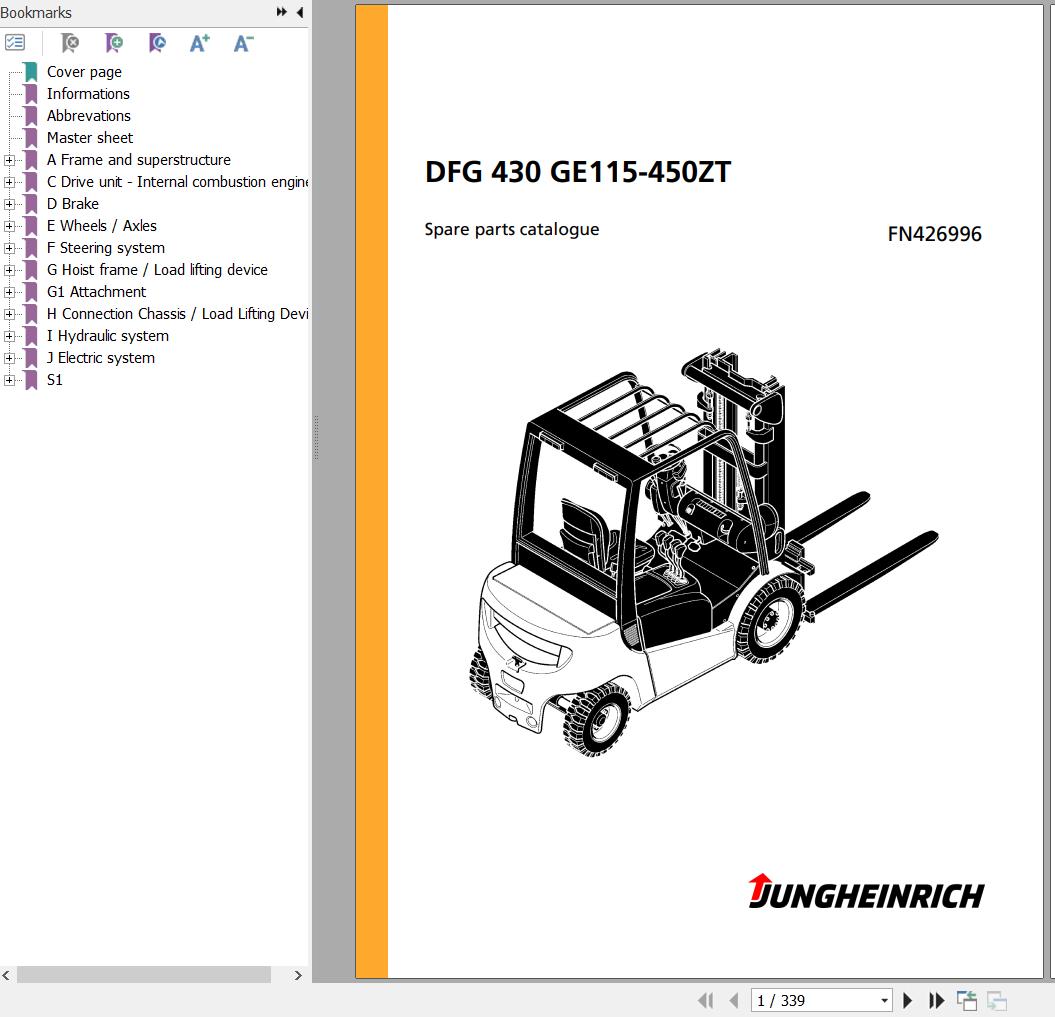Go to the Master sheet bookmark
The image size is (1055, 1017).
click(90, 137)
